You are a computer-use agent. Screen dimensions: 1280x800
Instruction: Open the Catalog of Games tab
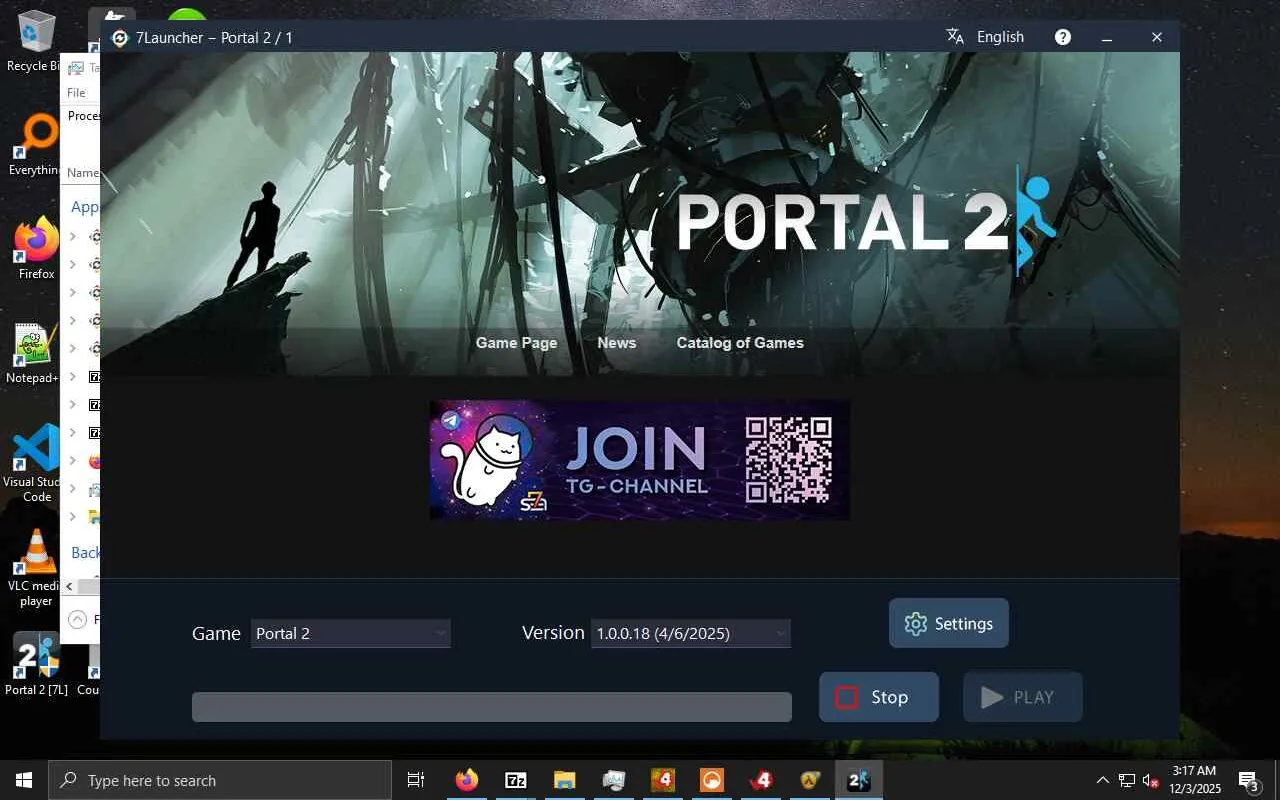coord(740,343)
